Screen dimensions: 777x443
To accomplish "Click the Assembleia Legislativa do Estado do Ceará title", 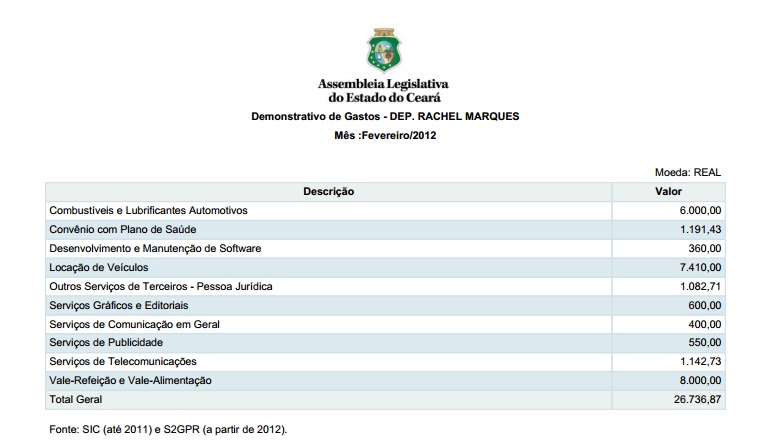I will (x=384, y=91).
